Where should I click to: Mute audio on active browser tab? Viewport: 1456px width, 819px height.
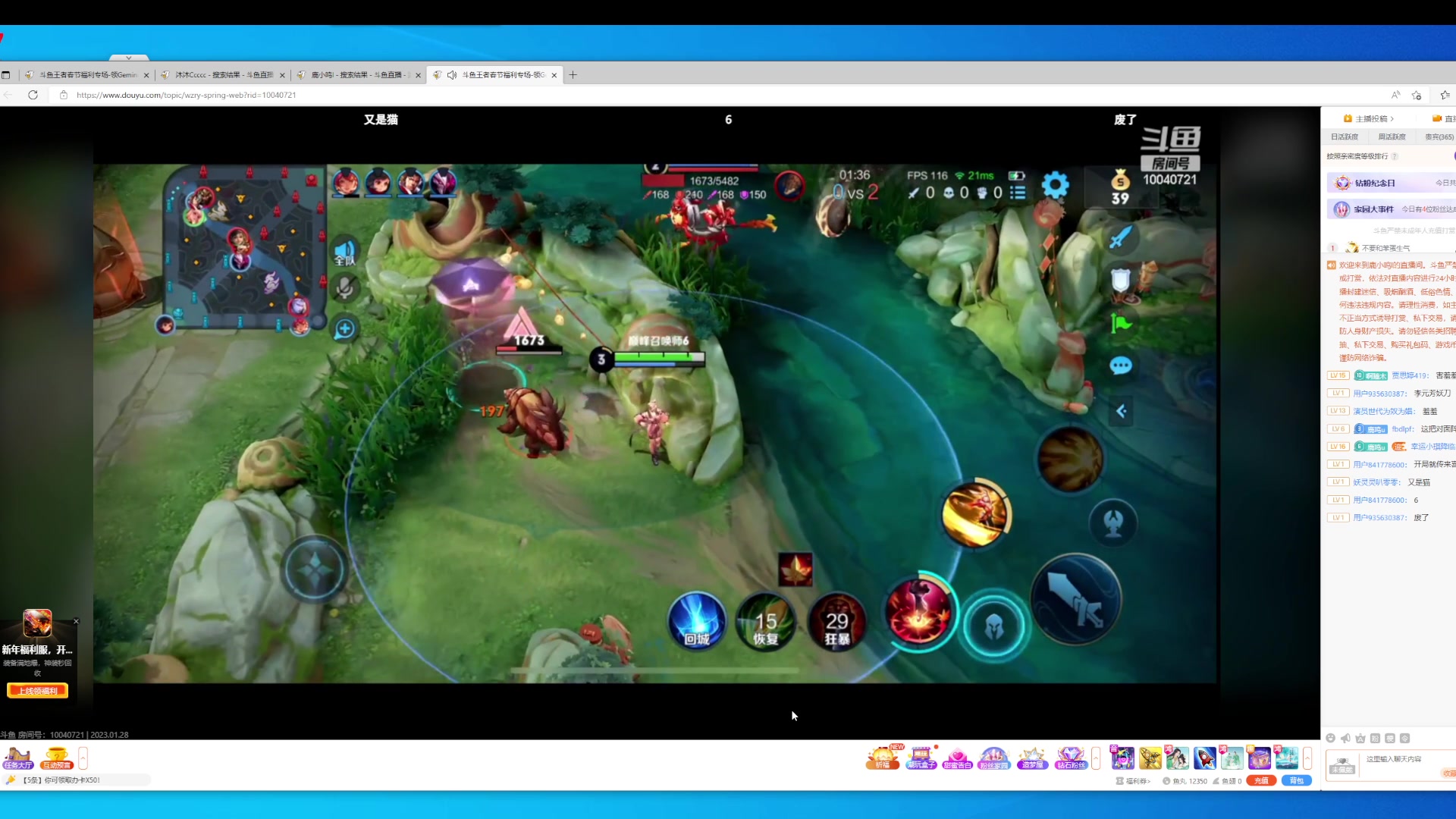click(452, 75)
